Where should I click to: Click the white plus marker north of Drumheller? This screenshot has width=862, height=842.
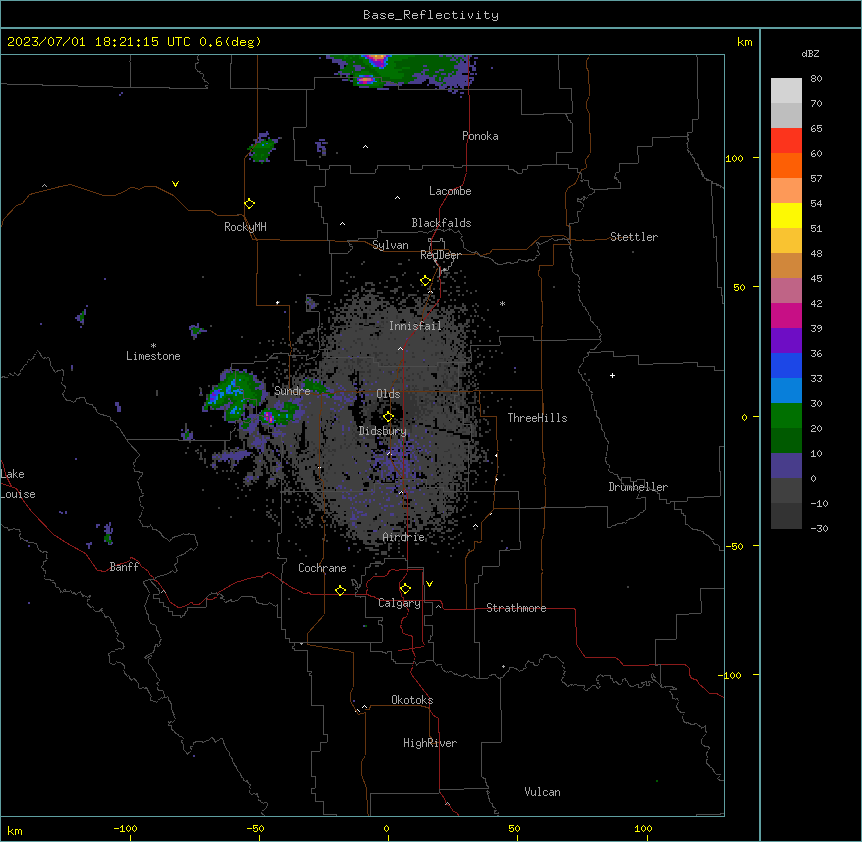[612, 375]
